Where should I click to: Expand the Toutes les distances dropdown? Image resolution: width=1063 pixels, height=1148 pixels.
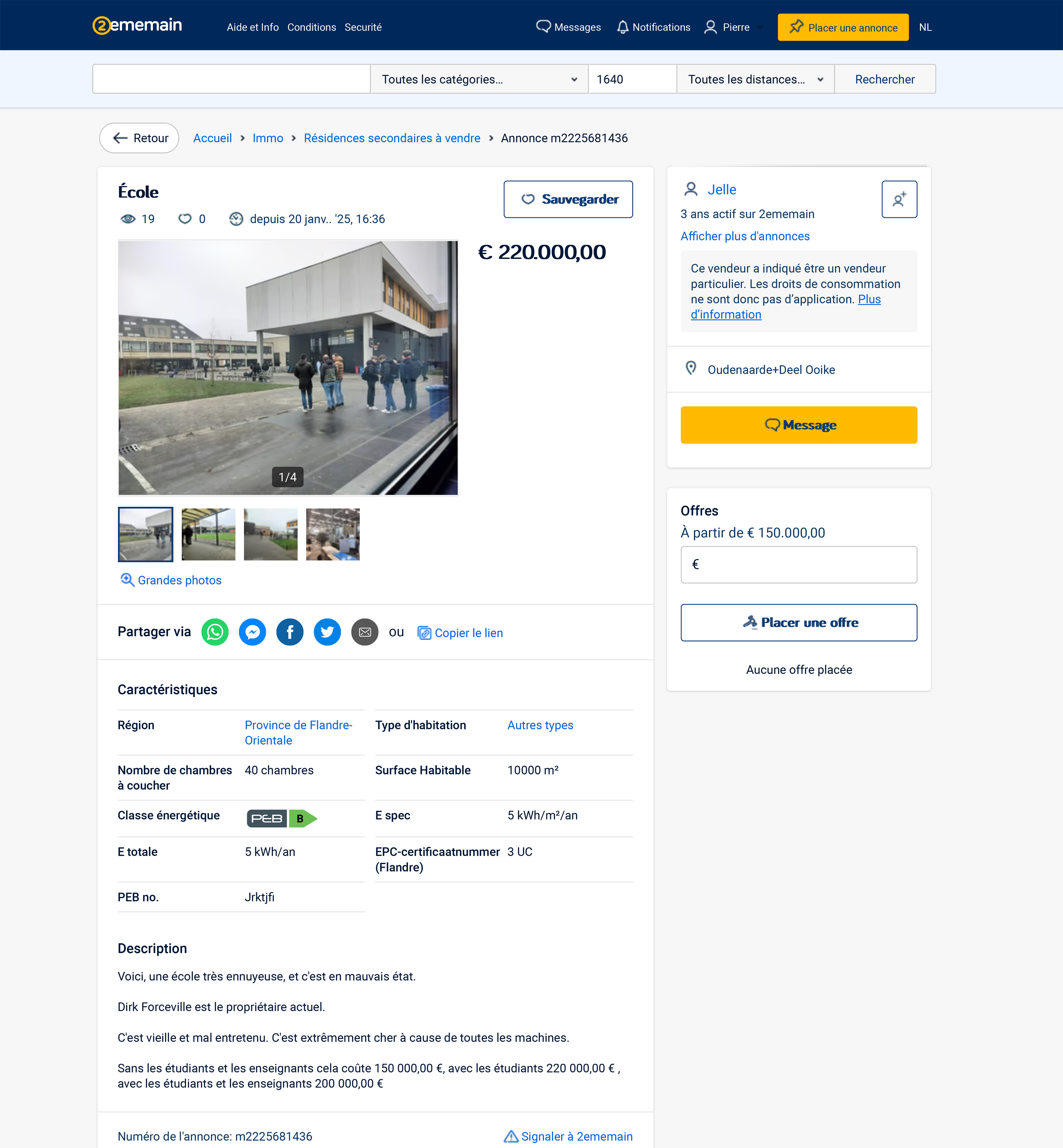pos(755,79)
